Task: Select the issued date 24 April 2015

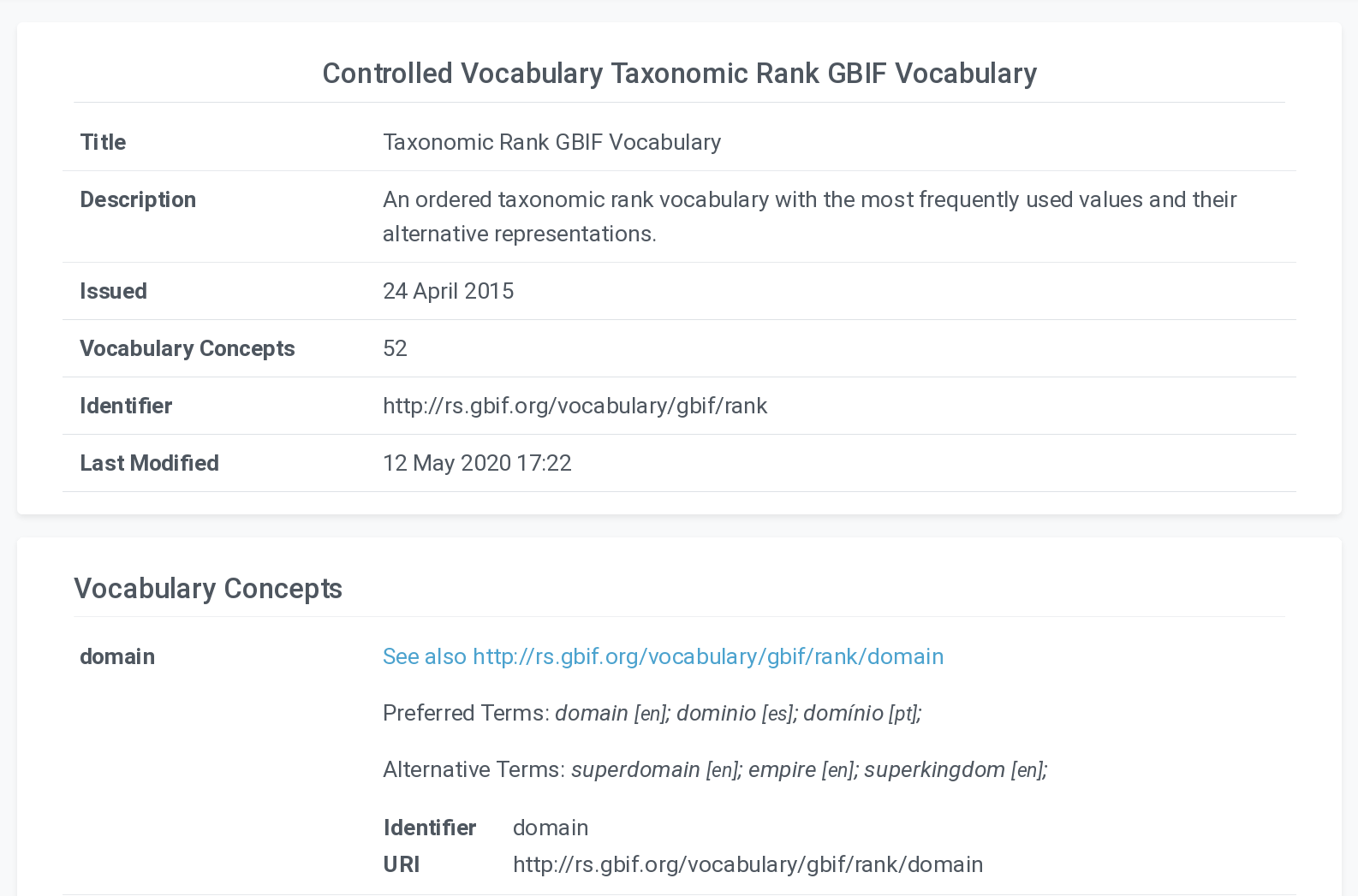Action: click(448, 291)
